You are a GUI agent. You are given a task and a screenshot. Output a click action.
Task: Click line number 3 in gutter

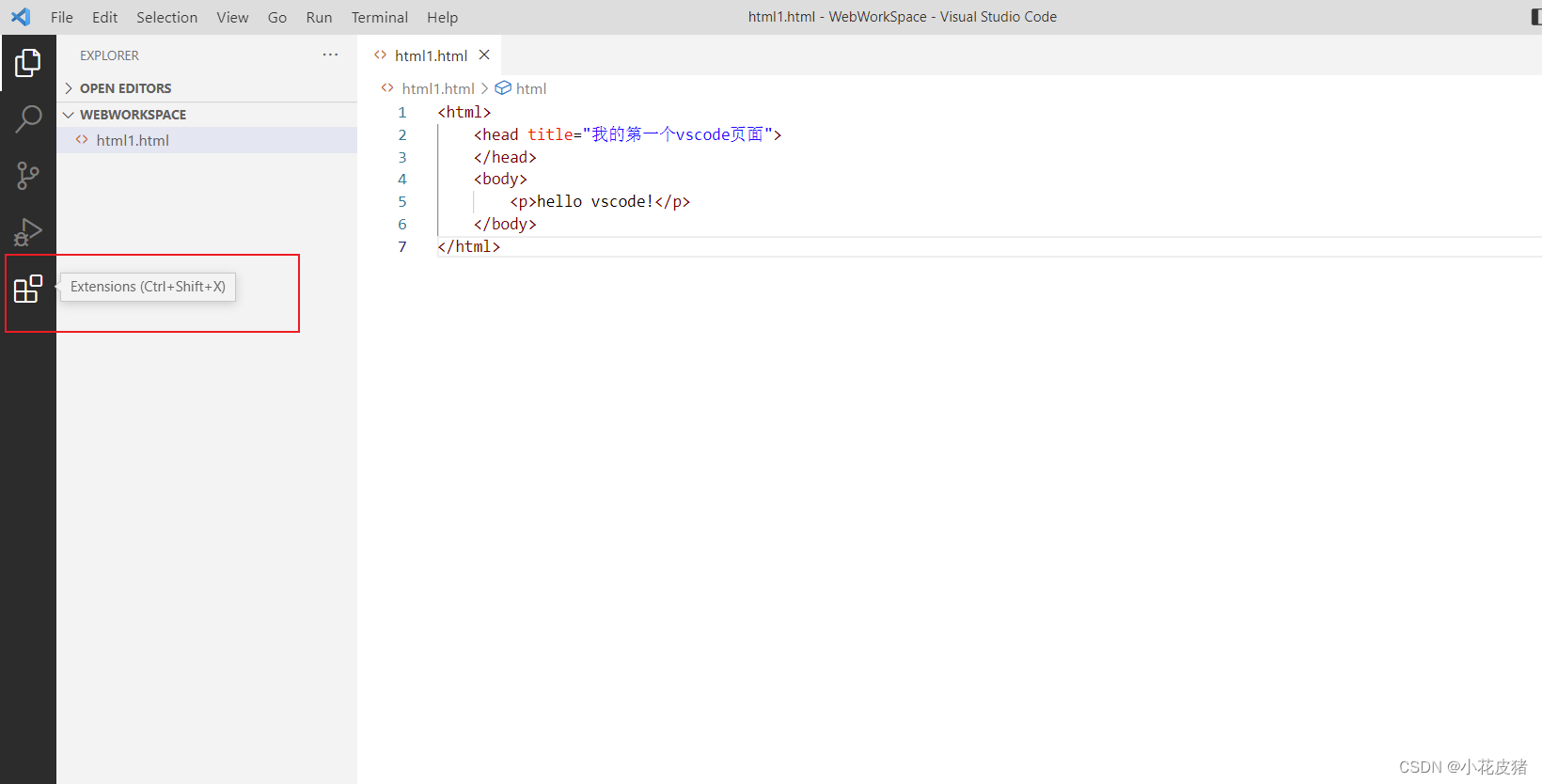coord(402,157)
